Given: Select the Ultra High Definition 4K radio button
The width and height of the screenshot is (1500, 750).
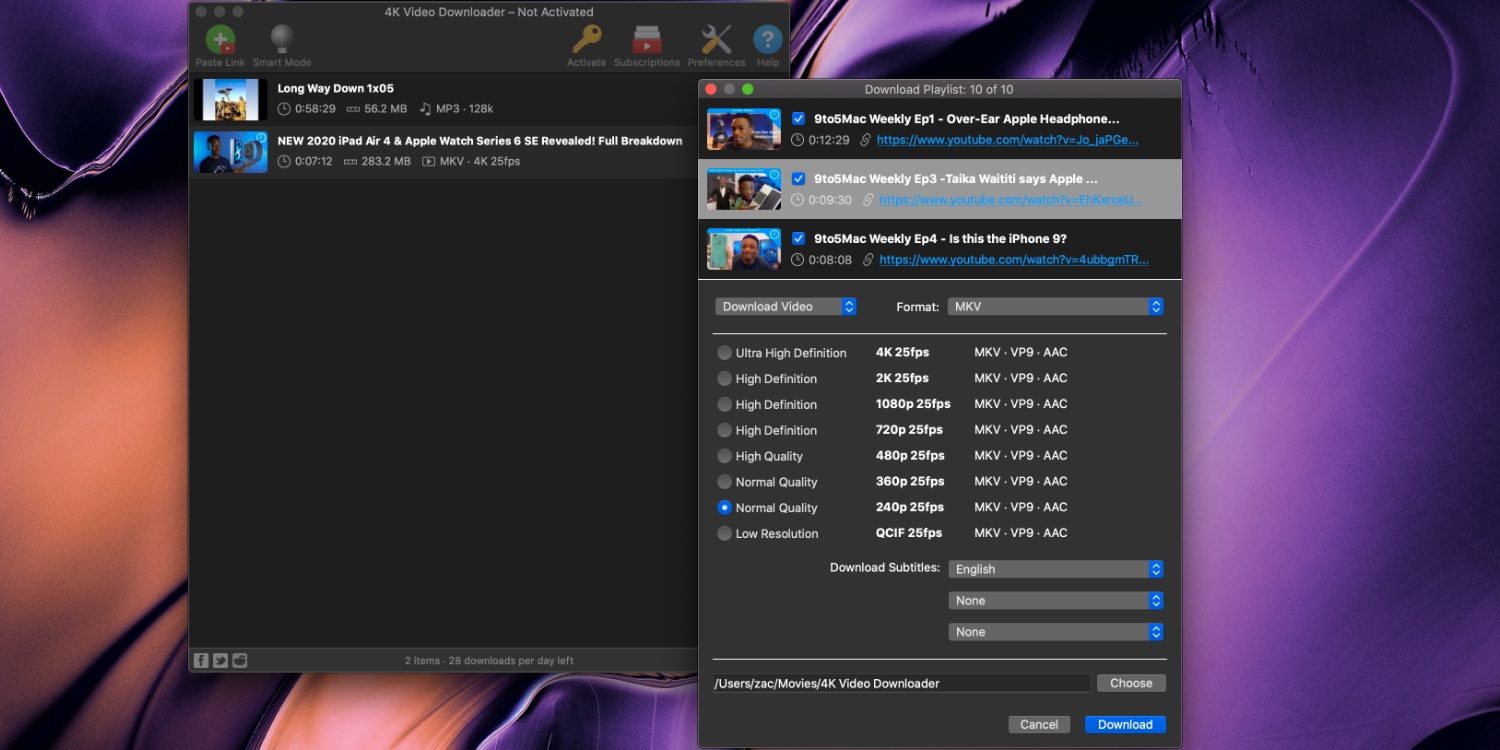Looking at the screenshot, I should (x=725, y=353).
